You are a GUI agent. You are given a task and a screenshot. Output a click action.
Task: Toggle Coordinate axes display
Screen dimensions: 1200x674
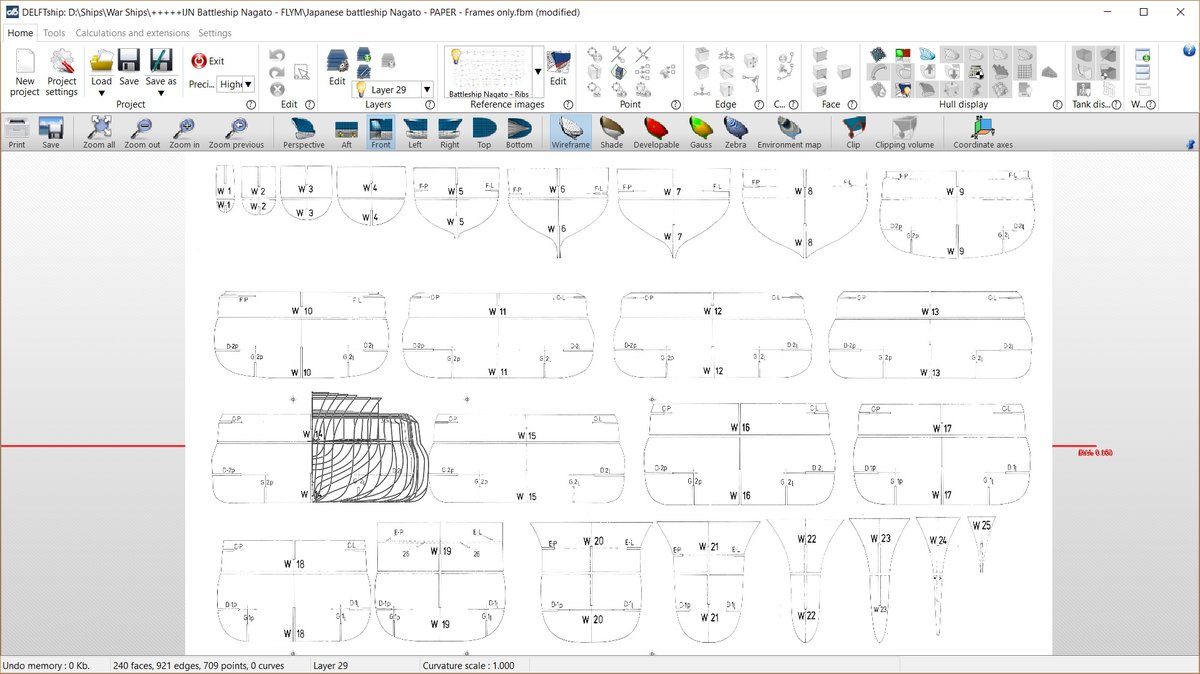983,131
